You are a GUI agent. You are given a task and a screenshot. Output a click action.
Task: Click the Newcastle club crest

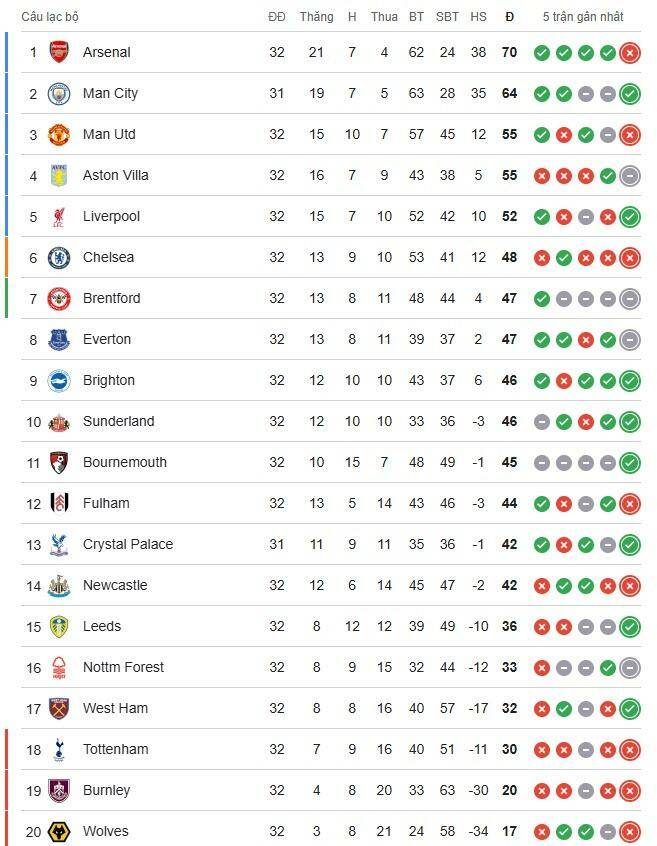click(x=60, y=585)
